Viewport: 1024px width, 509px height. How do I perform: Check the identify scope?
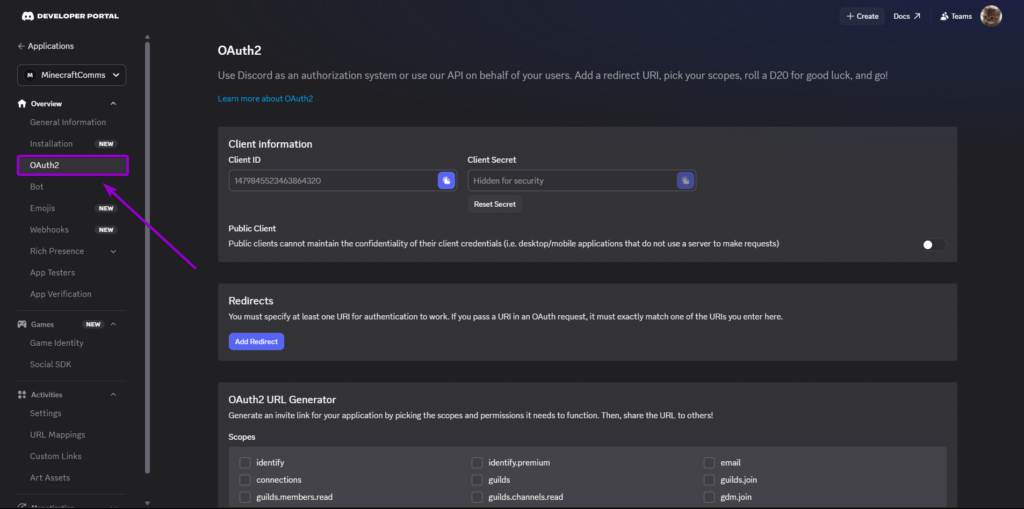(245, 463)
